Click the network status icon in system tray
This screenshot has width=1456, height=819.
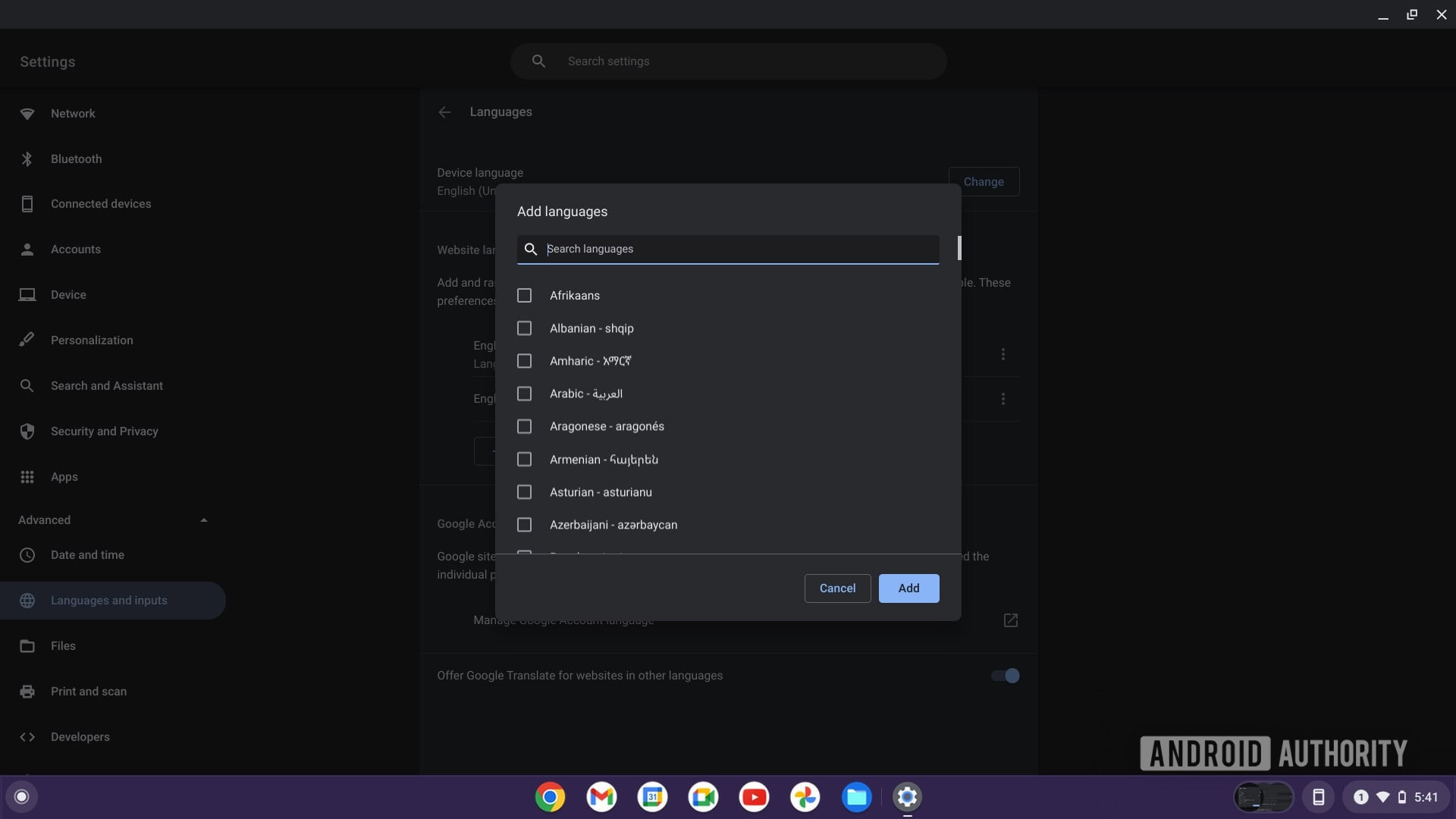click(x=1383, y=796)
